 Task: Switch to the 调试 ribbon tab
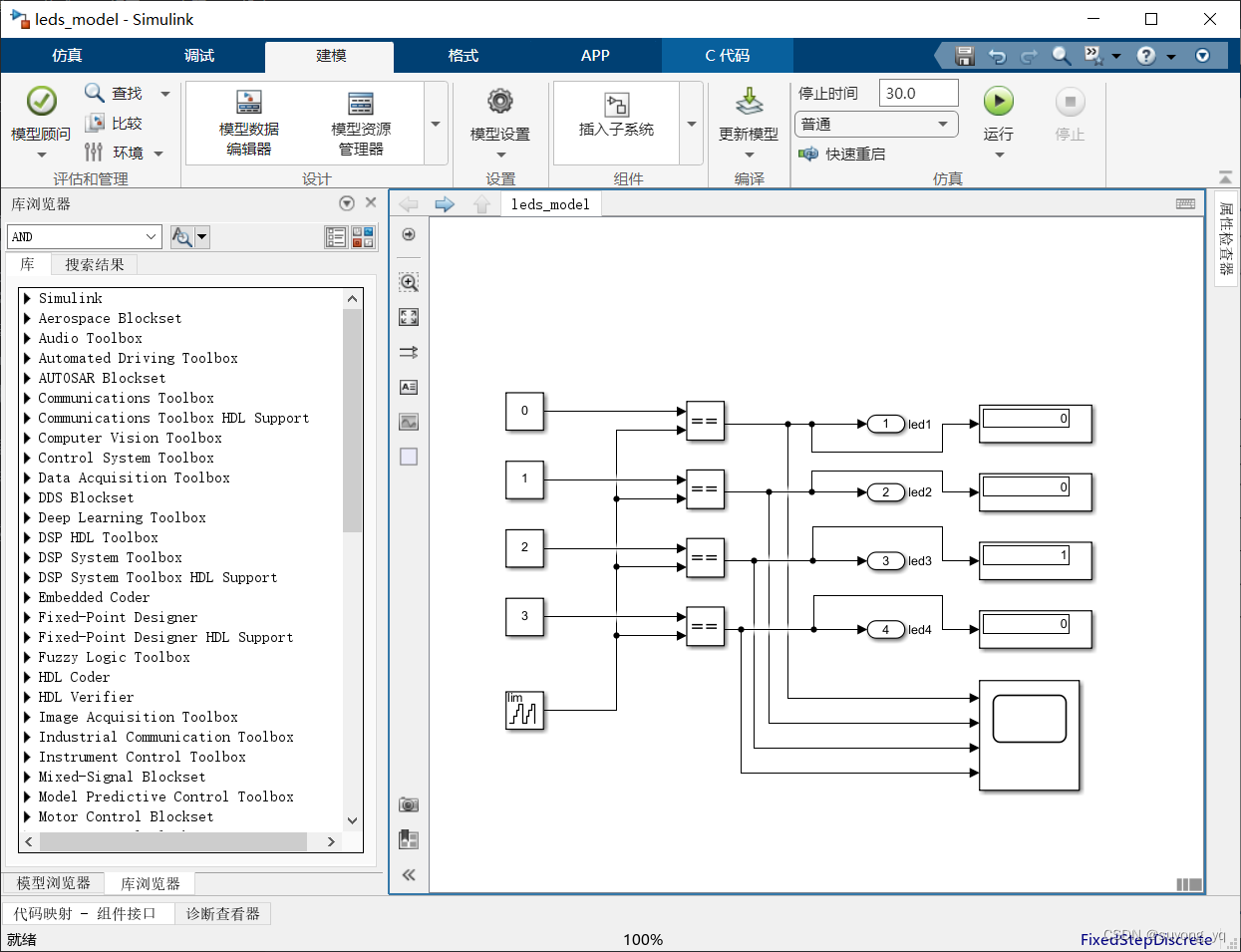tap(199, 56)
